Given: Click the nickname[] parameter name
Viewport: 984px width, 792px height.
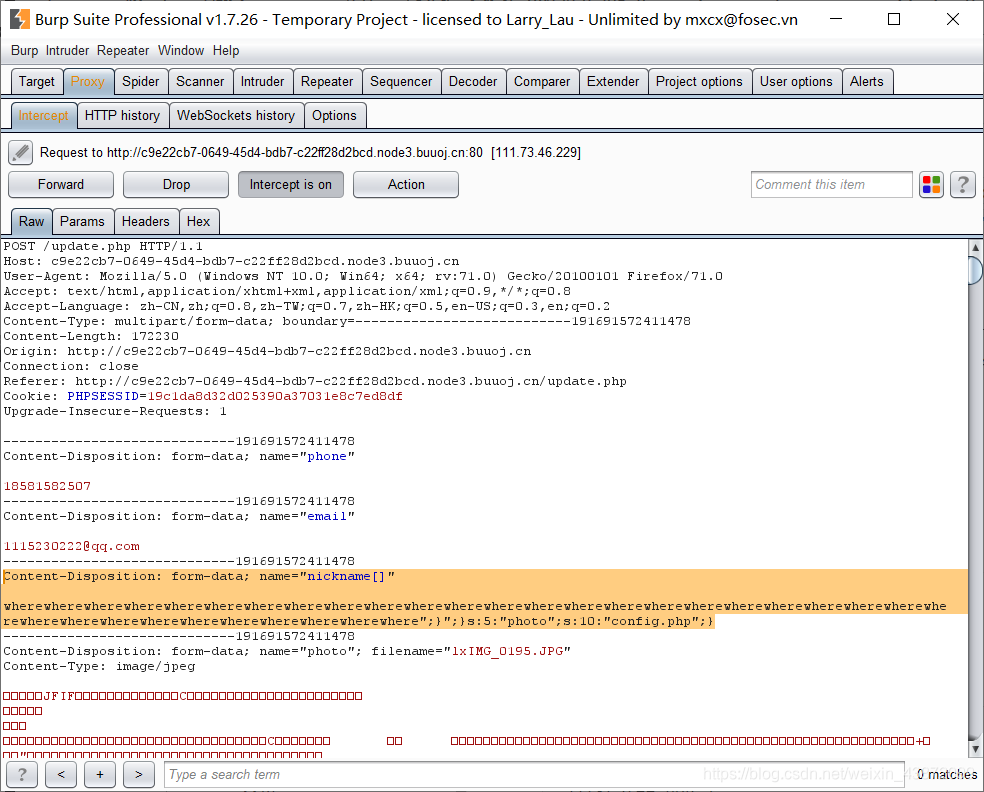Looking at the screenshot, I should (346, 576).
